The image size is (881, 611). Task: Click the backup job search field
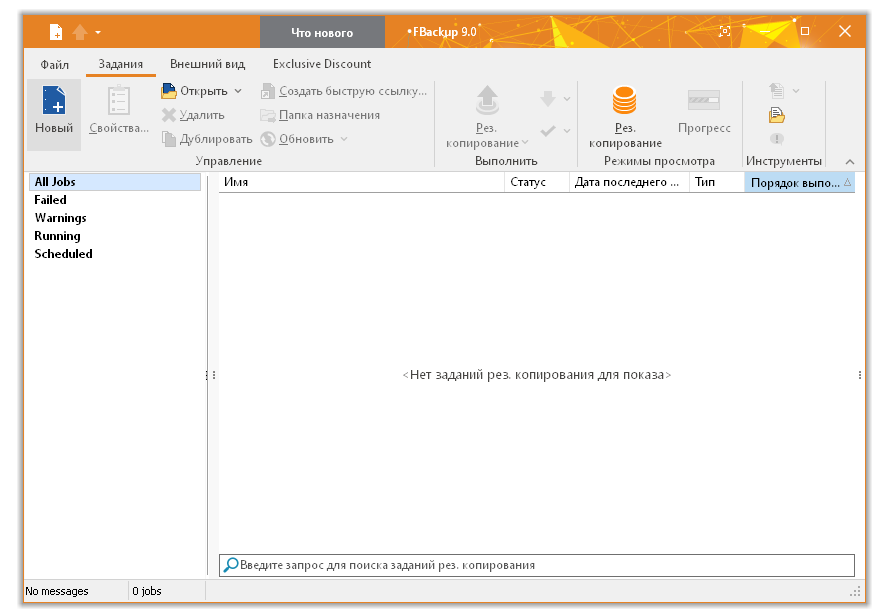[537, 565]
